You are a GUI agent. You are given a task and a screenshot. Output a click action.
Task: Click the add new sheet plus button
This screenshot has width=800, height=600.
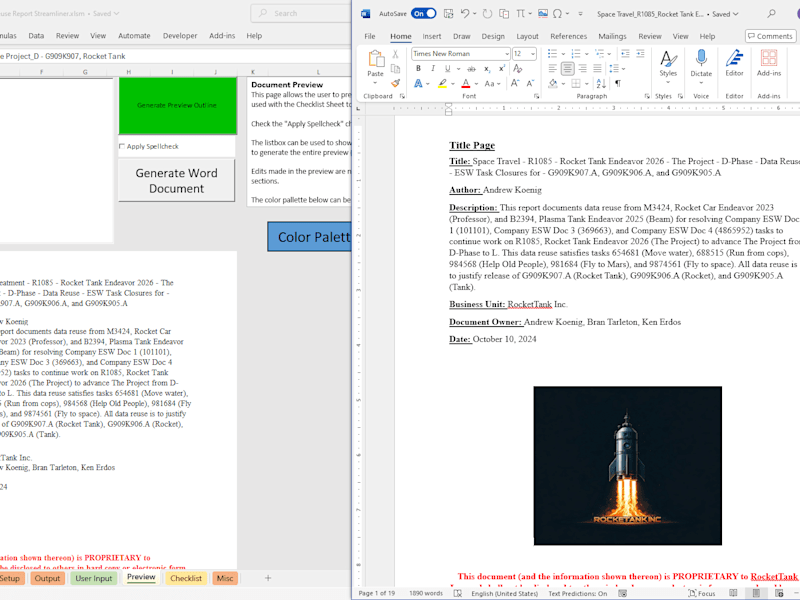pyautogui.click(x=268, y=578)
